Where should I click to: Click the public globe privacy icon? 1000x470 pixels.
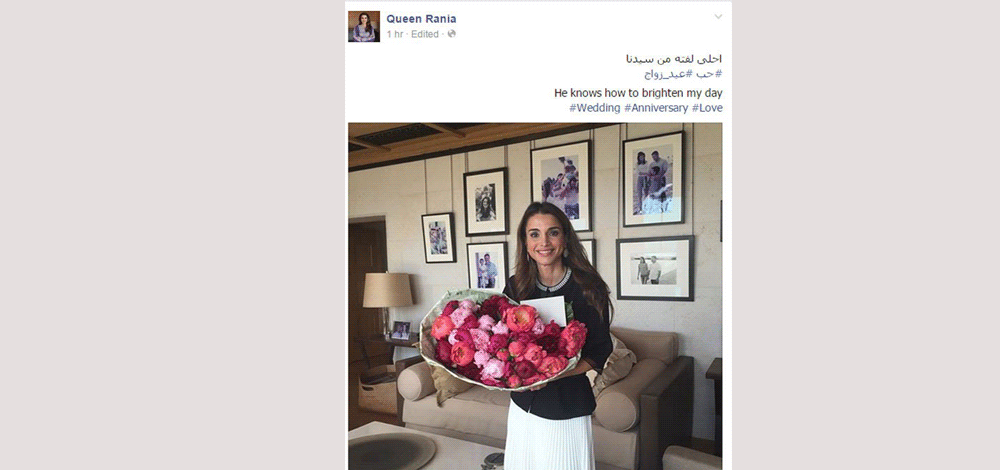[x=452, y=34]
